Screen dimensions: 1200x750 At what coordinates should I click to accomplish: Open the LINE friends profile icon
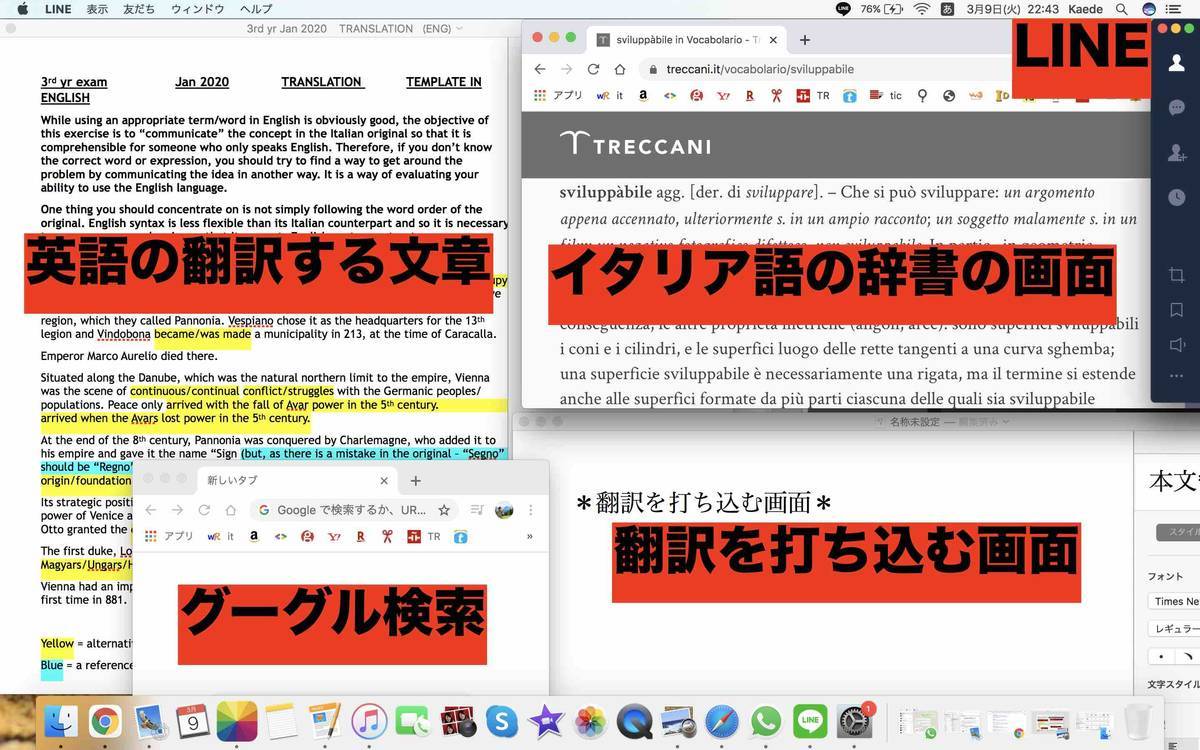coord(1177,62)
